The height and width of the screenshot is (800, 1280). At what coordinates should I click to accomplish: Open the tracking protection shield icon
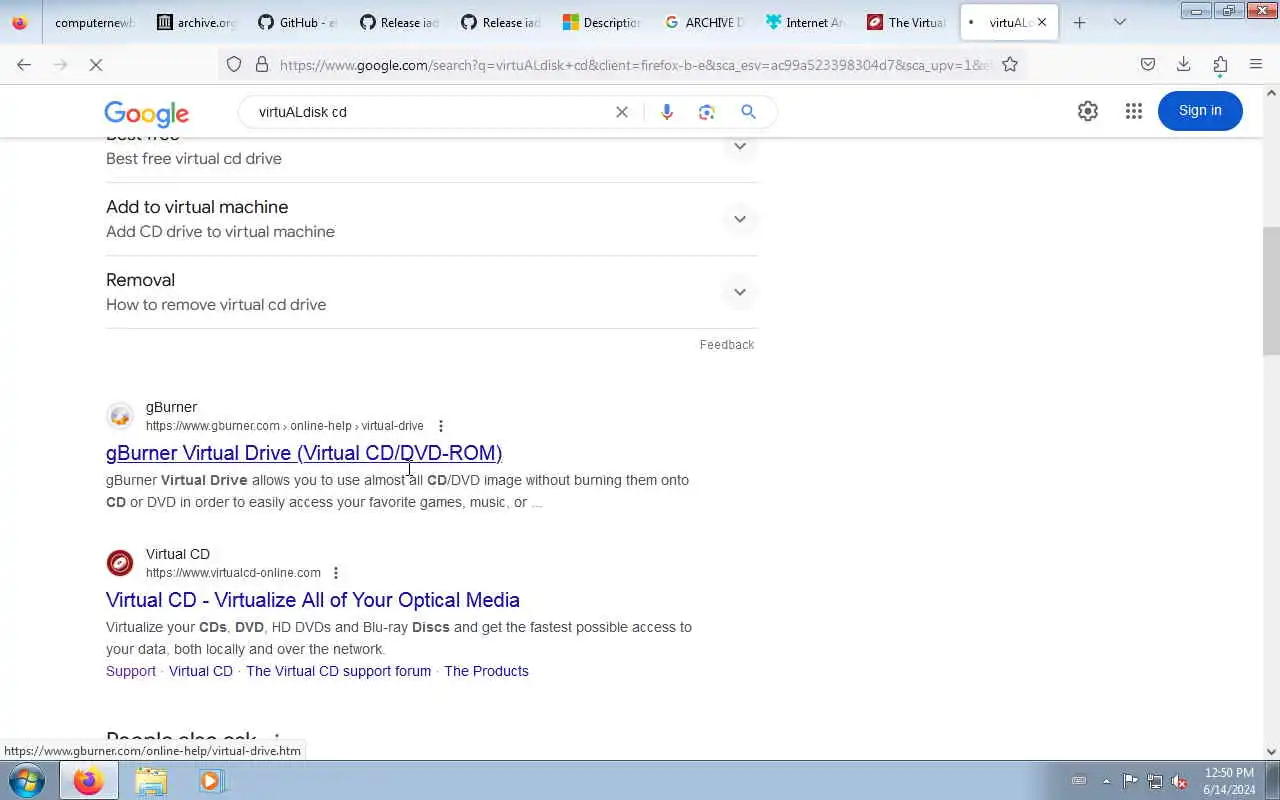(x=234, y=64)
